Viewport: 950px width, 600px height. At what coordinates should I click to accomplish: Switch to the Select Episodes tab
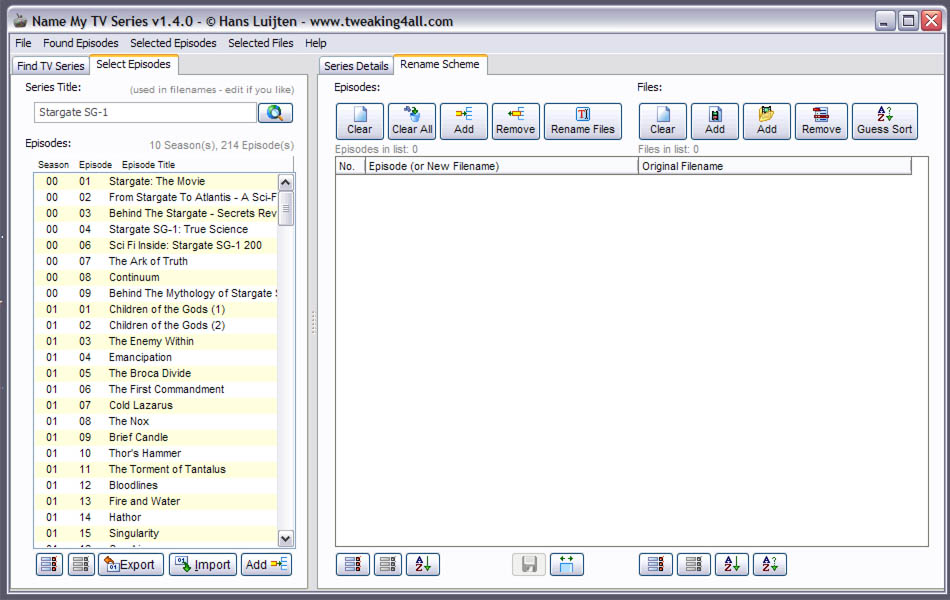pyautogui.click(x=133, y=64)
